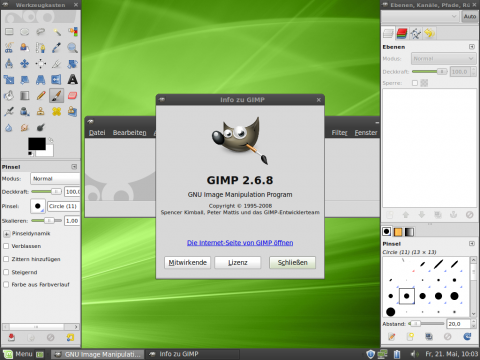Select the Scissors Select tool
Image resolution: width=480 pixels, height=360 pixels.
[9, 48]
